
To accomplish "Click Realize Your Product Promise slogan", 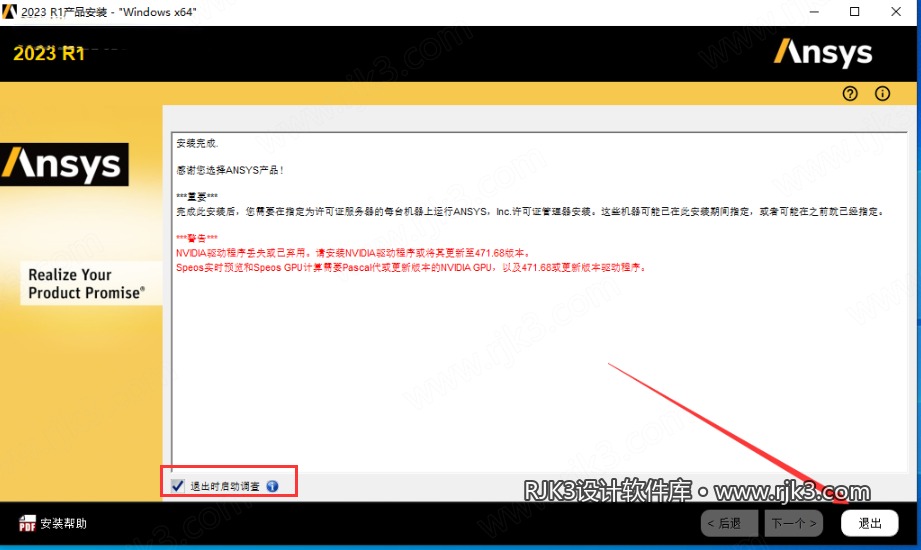I will click(86, 284).
